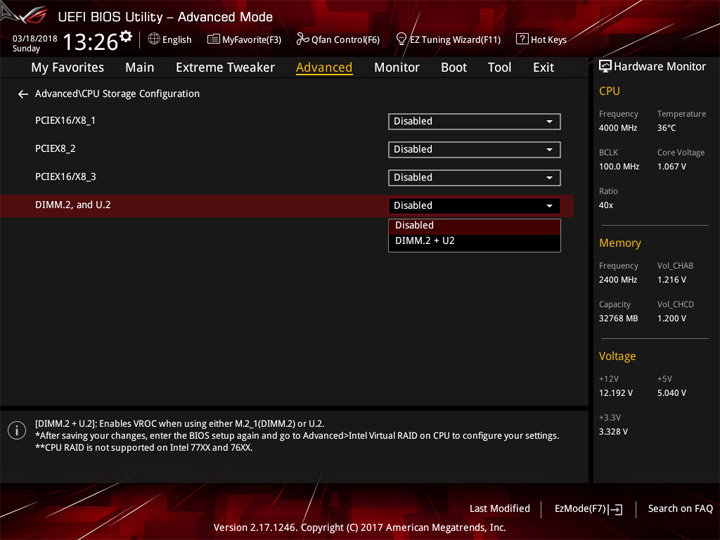Select the PCIEX8_2 row label
The height and width of the screenshot is (540, 720).
click(55, 148)
